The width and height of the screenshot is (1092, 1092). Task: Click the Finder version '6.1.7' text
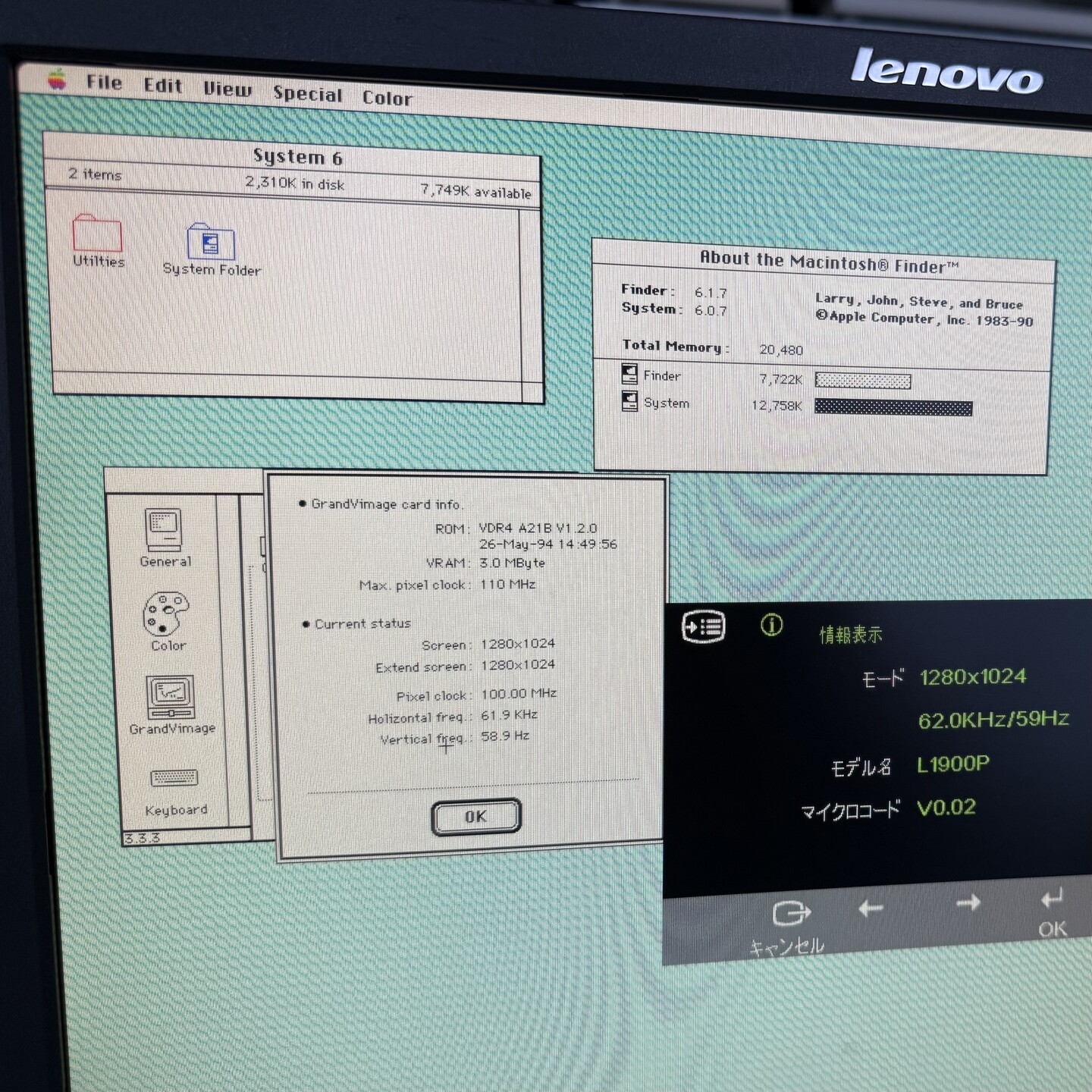[x=711, y=292]
